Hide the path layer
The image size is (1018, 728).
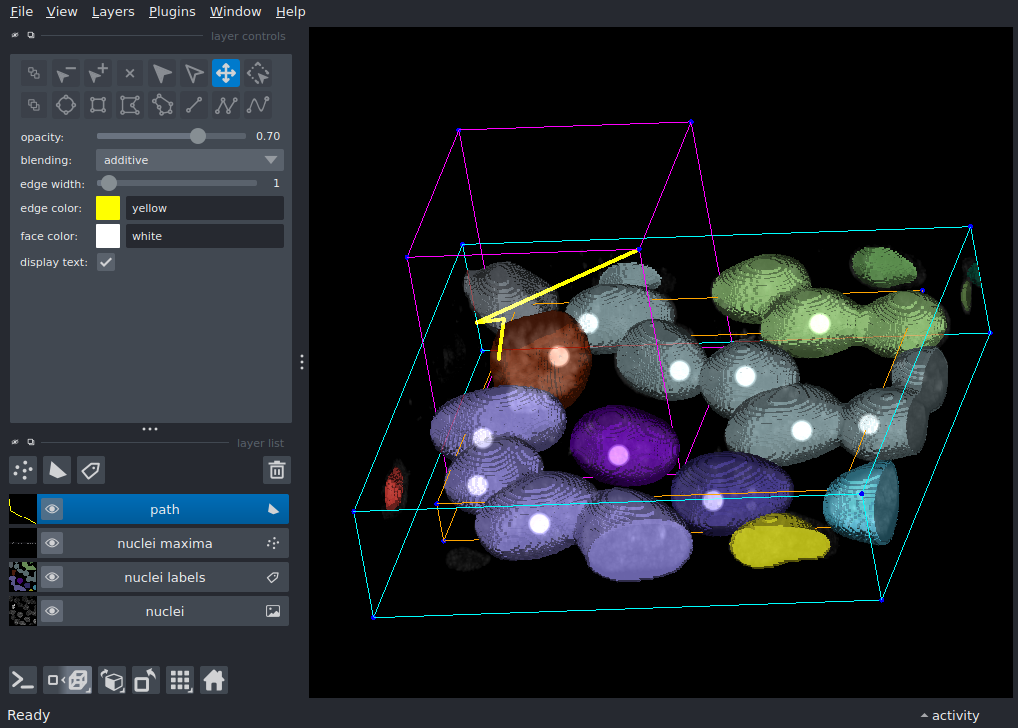(x=51, y=508)
